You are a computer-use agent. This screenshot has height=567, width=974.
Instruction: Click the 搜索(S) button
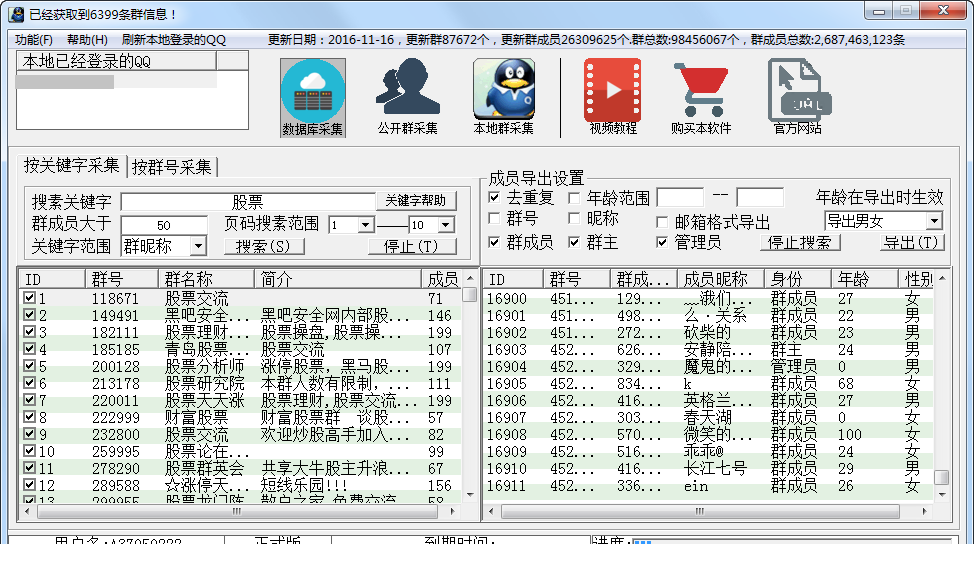tap(264, 246)
